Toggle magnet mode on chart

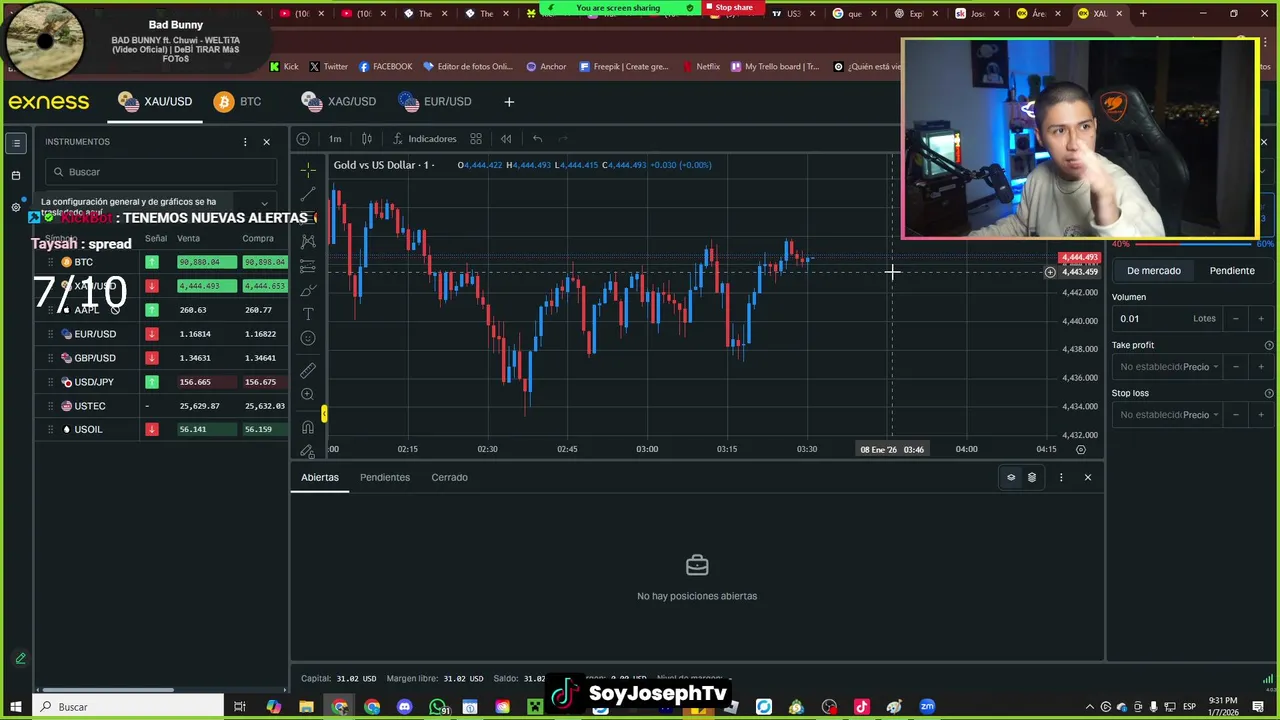(x=308, y=427)
